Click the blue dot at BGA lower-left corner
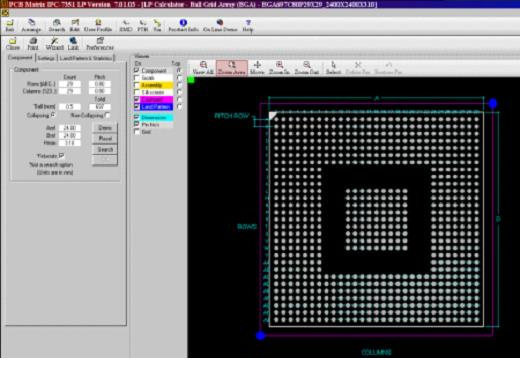The width and height of the screenshot is (520, 372). tap(260, 335)
